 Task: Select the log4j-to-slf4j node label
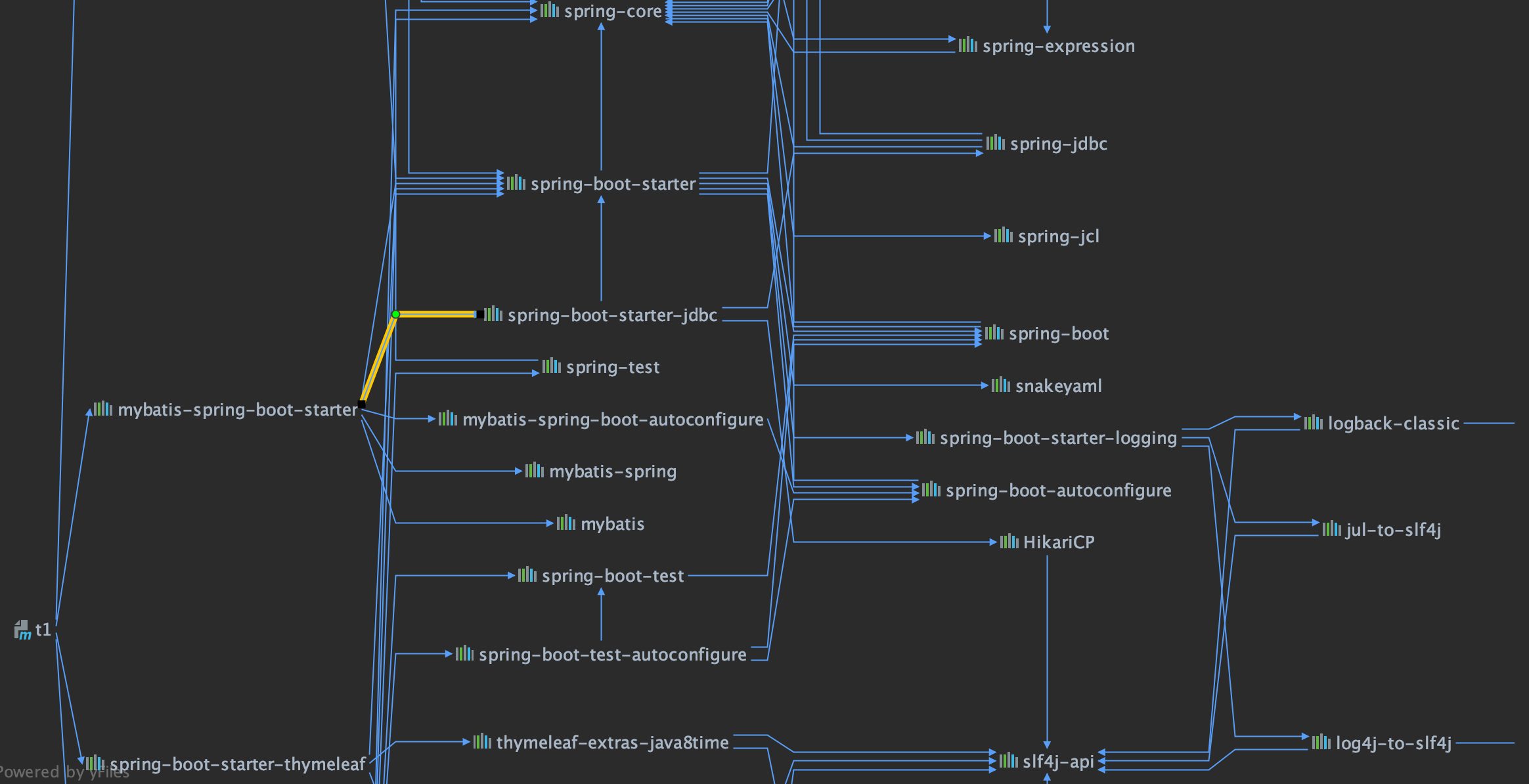(x=1393, y=743)
